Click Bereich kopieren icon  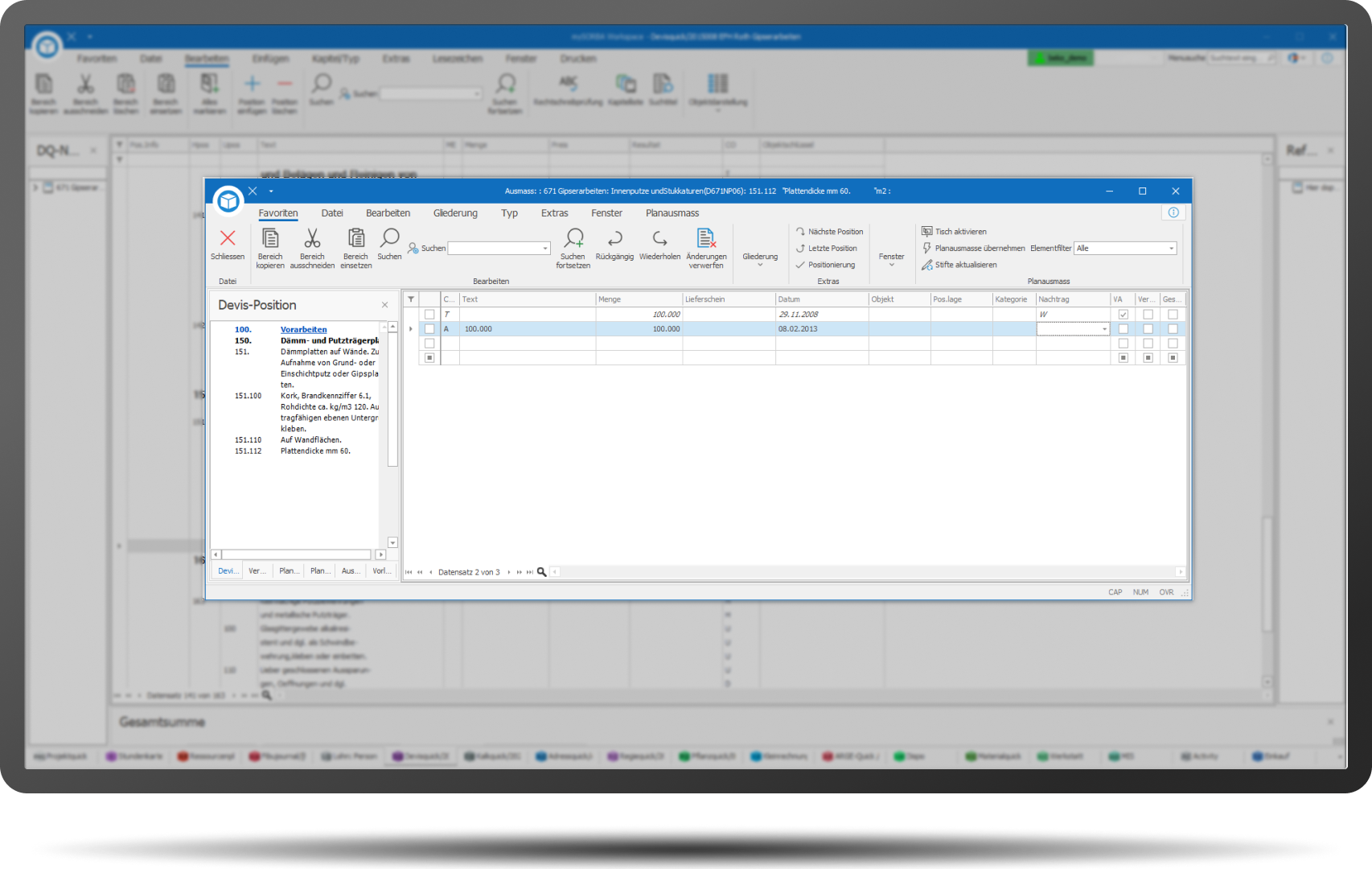coord(270,239)
